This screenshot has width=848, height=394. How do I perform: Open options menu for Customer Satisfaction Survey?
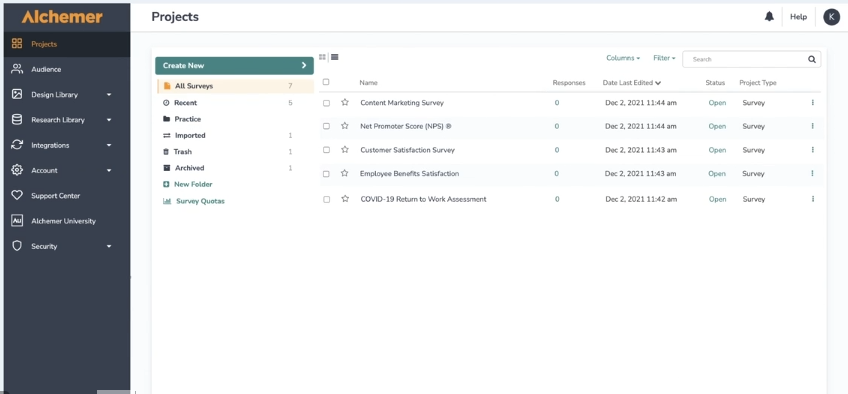coord(813,150)
